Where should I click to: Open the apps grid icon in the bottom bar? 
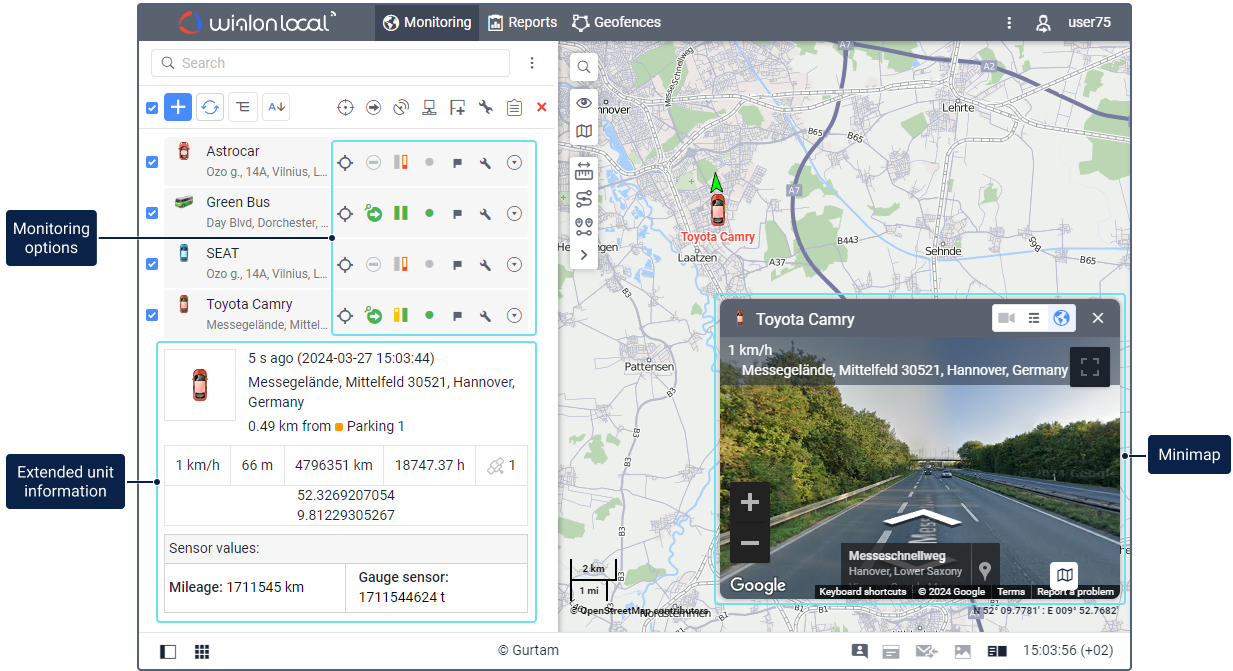pos(202,652)
